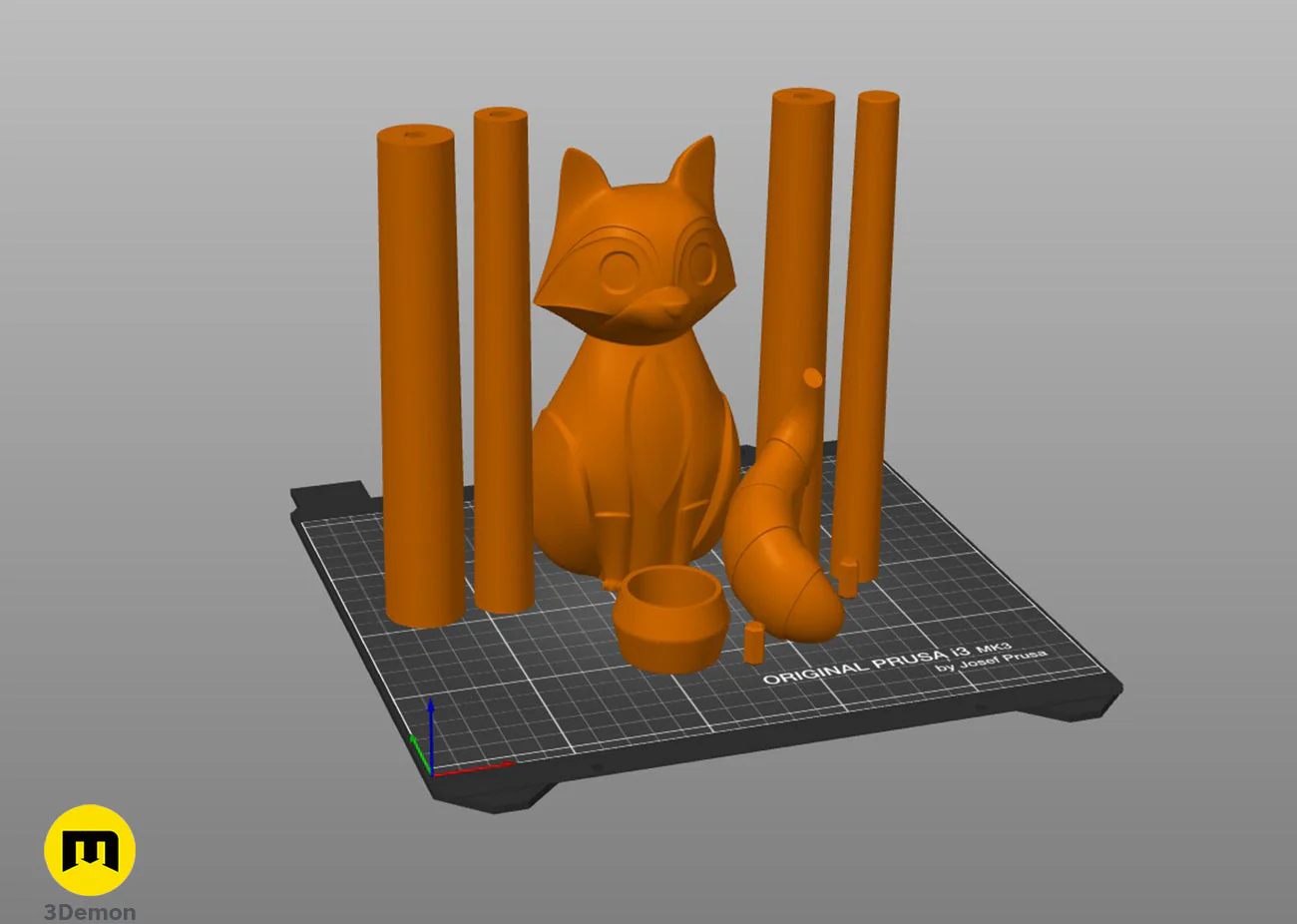Select the small disc floating above the tail
Viewport: 1297px width, 924px height.
[x=813, y=378]
